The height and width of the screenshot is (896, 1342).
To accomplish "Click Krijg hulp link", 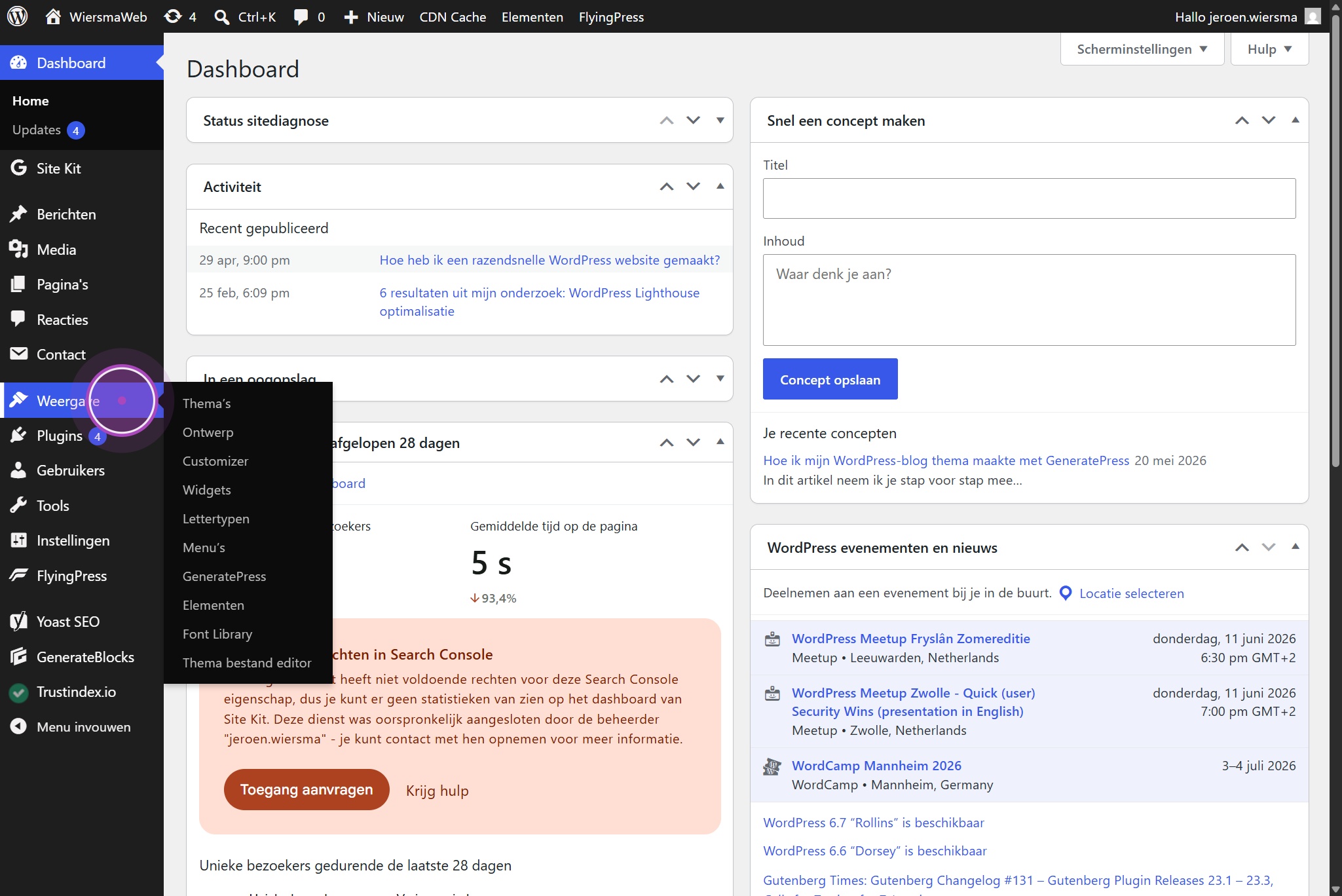I will coord(438,791).
